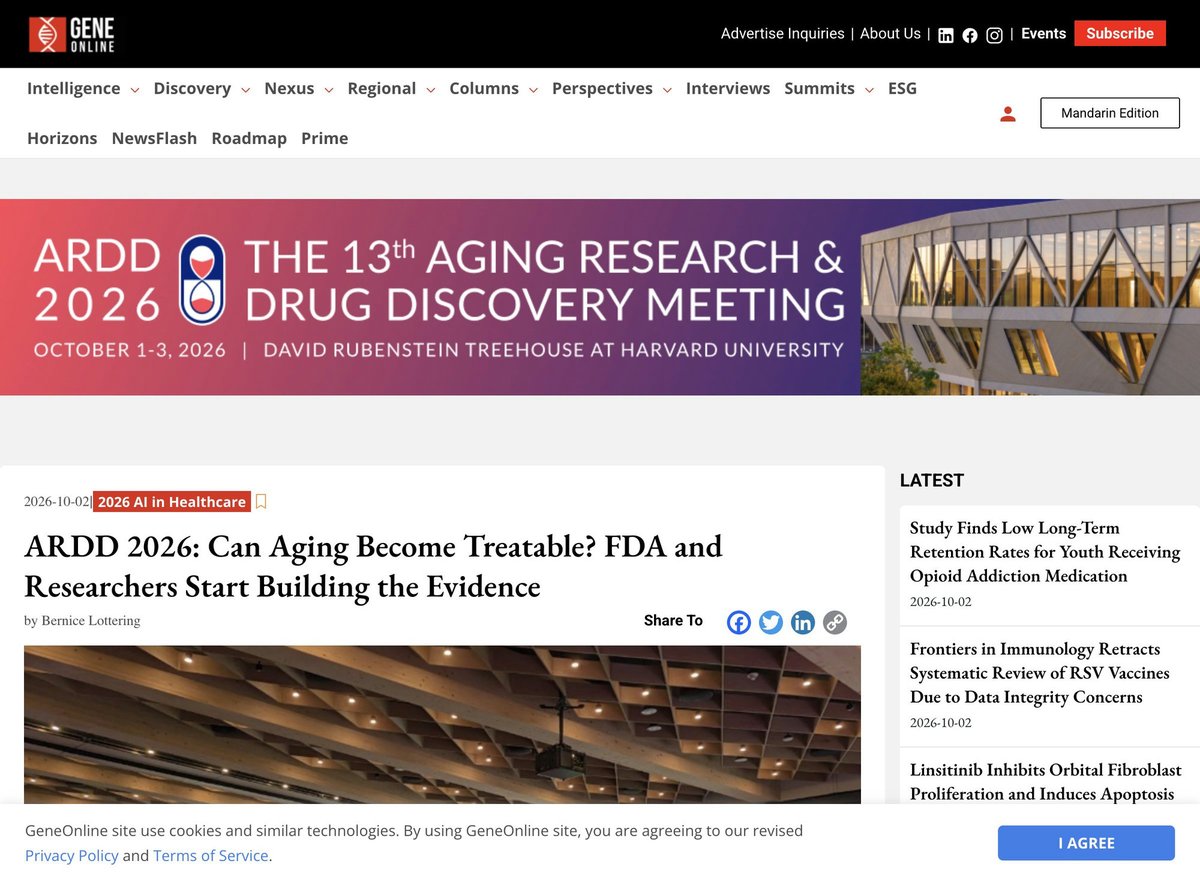The height and width of the screenshot is (882, 1200).
Task: Open the Privacy Policy link
Action: [x=72, y=855]
